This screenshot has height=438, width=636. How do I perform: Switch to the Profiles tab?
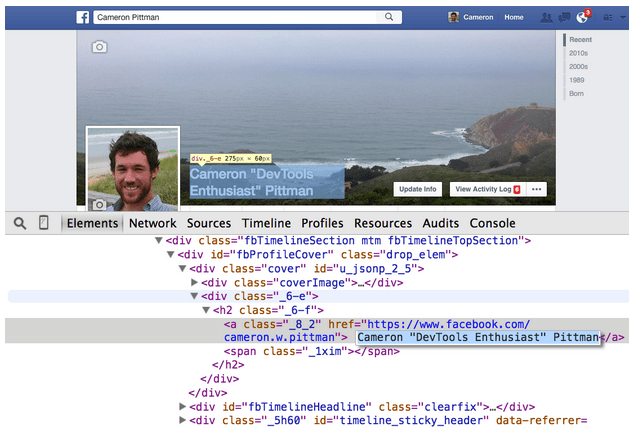point(322,223)
